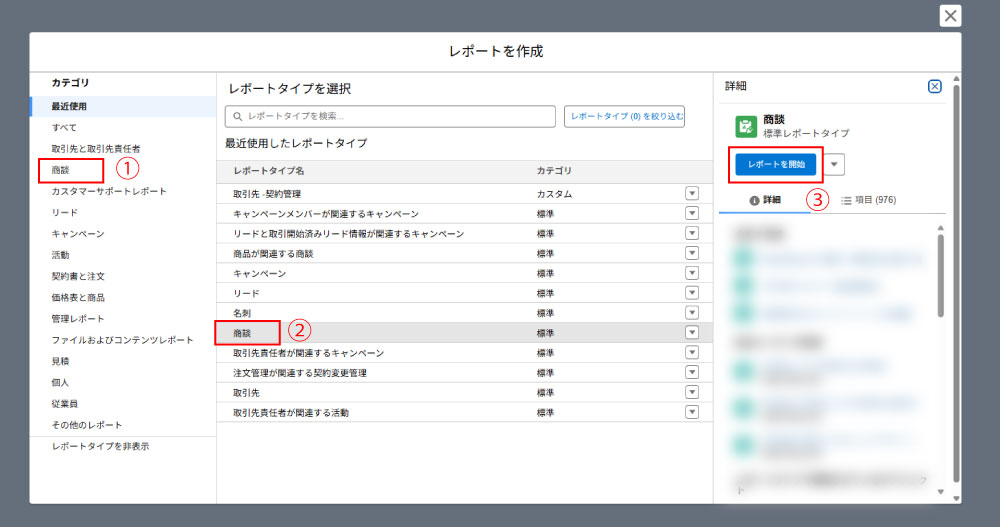Select 価格表と商品 category
The width and height of the screenshot is (1000, 527).
[x=78, y=297]
